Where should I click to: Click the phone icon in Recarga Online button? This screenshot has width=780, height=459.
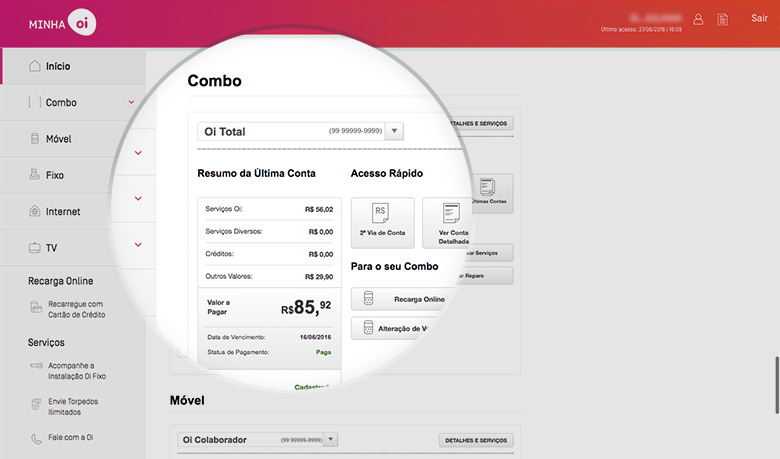click(x=368, y=298)
